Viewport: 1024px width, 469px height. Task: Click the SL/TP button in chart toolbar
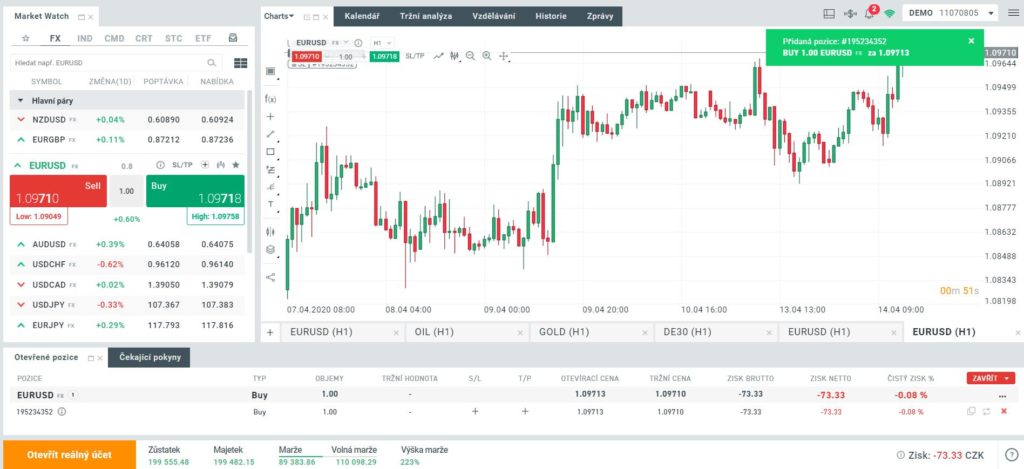[x=415, y=56]
